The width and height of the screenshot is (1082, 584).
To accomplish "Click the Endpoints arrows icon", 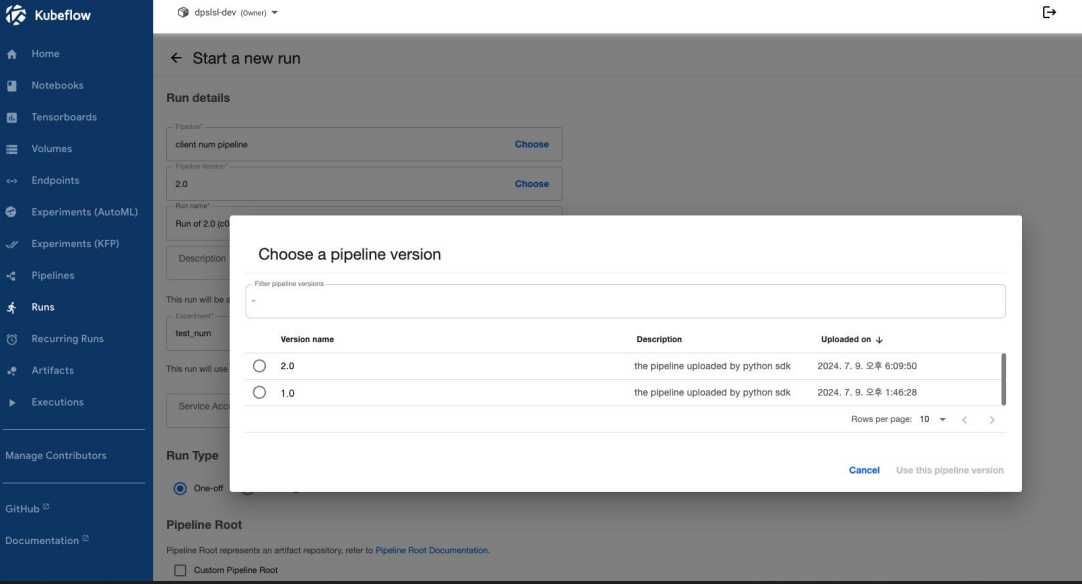I will 12,181.
